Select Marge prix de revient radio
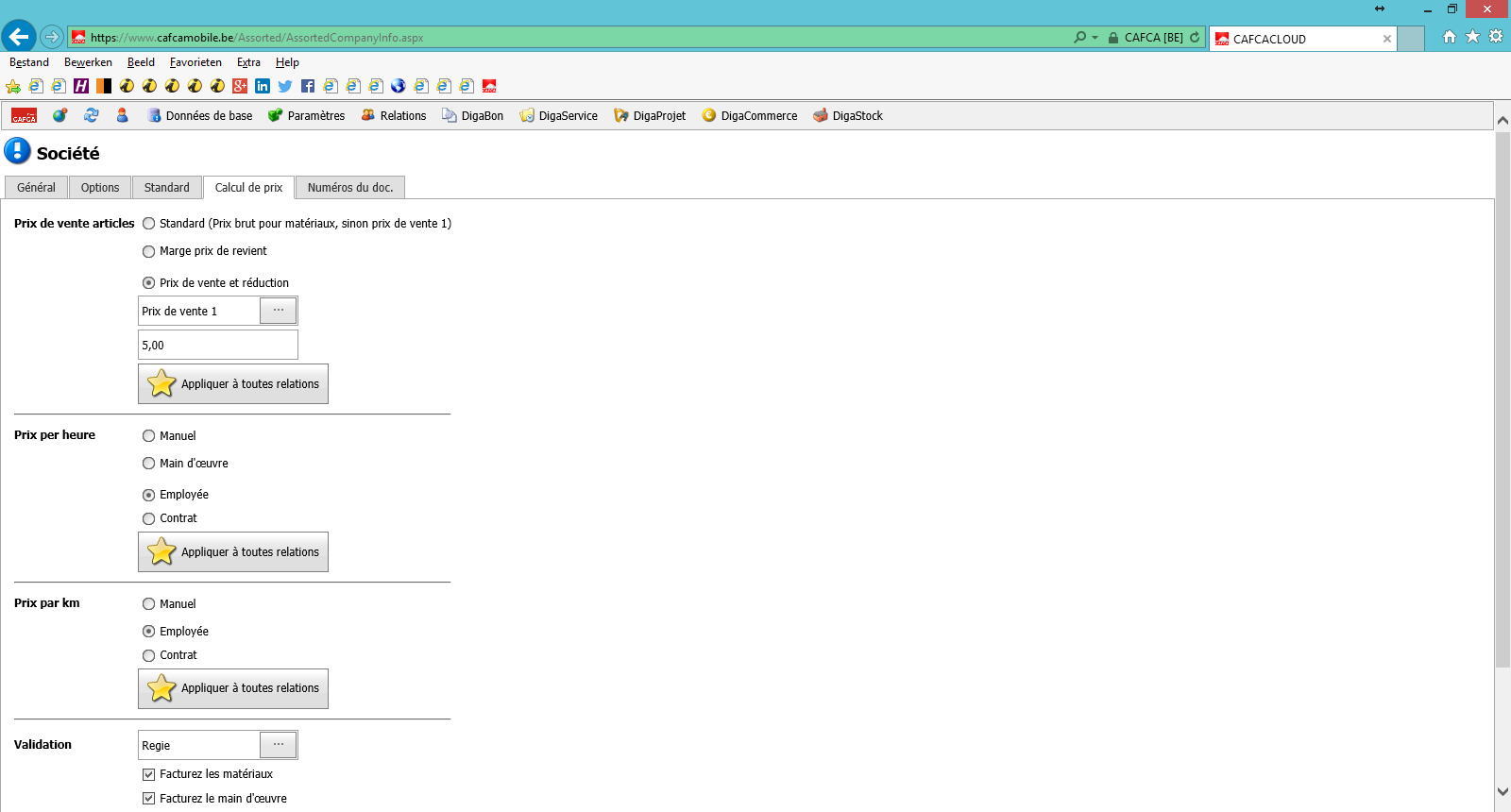Viewport: 1511px width, 812px height. coord(148,251)
